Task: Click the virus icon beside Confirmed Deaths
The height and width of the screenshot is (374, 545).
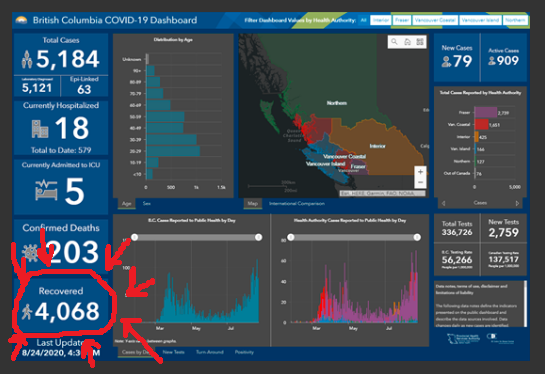Action: coord(31,253)
